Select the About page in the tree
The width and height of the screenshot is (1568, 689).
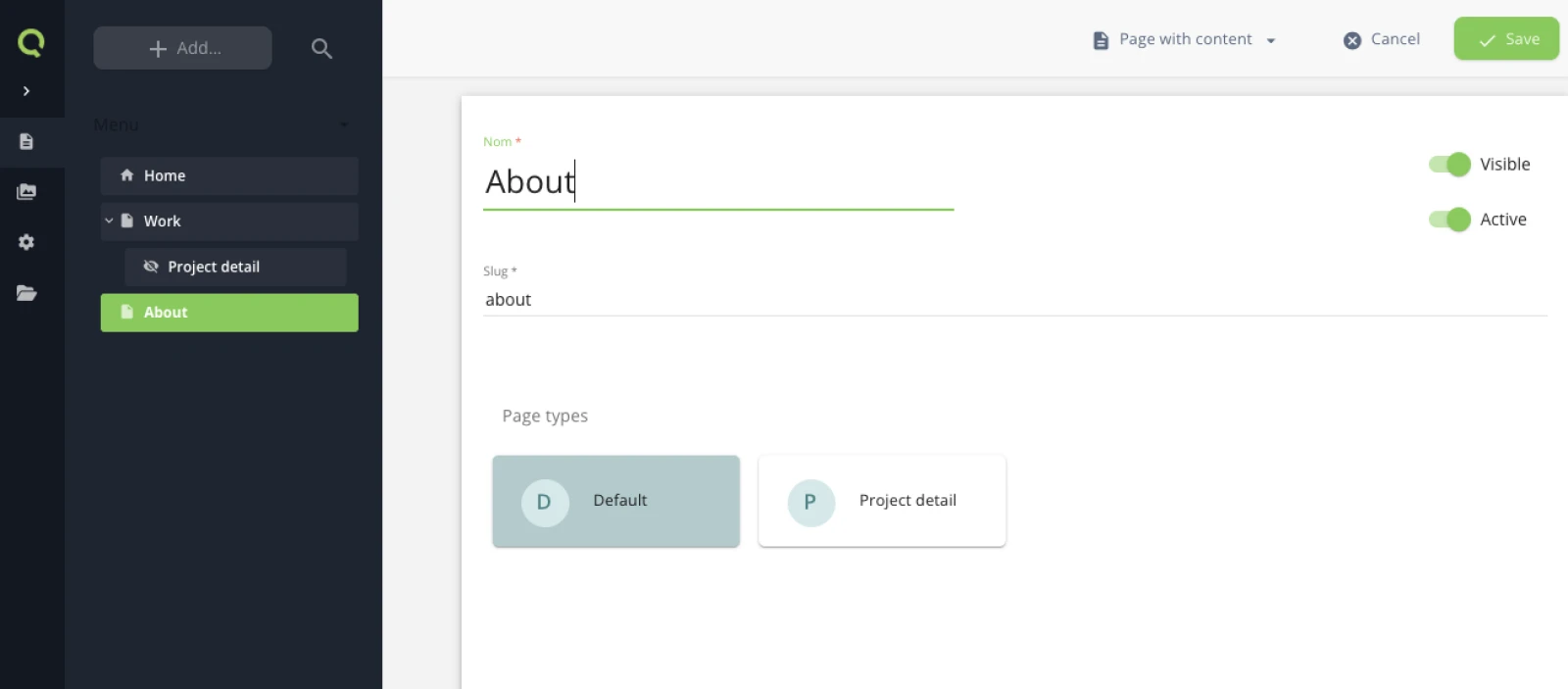229,313
